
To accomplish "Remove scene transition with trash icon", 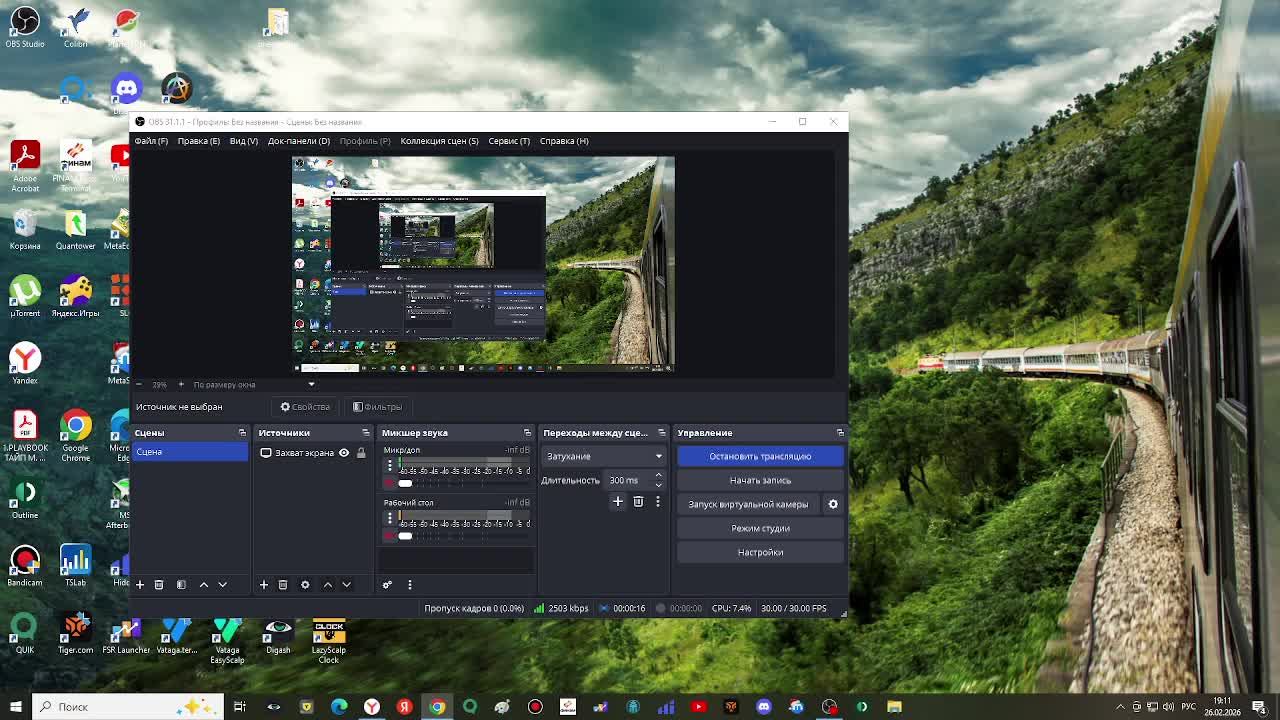I will 638,502.
